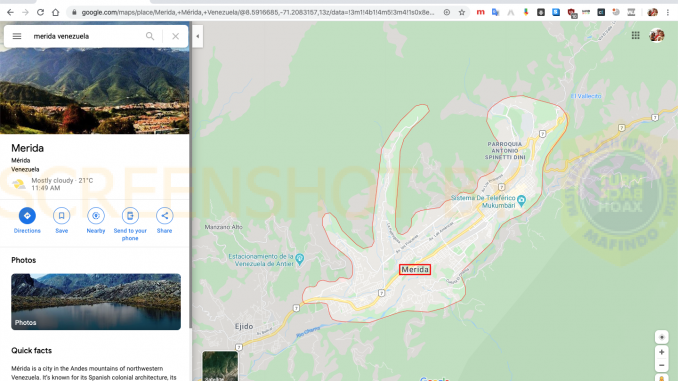Bookmark page with star icon
Image resolution: width=678 pixels, height=381 pixels.
pos(462,13)
